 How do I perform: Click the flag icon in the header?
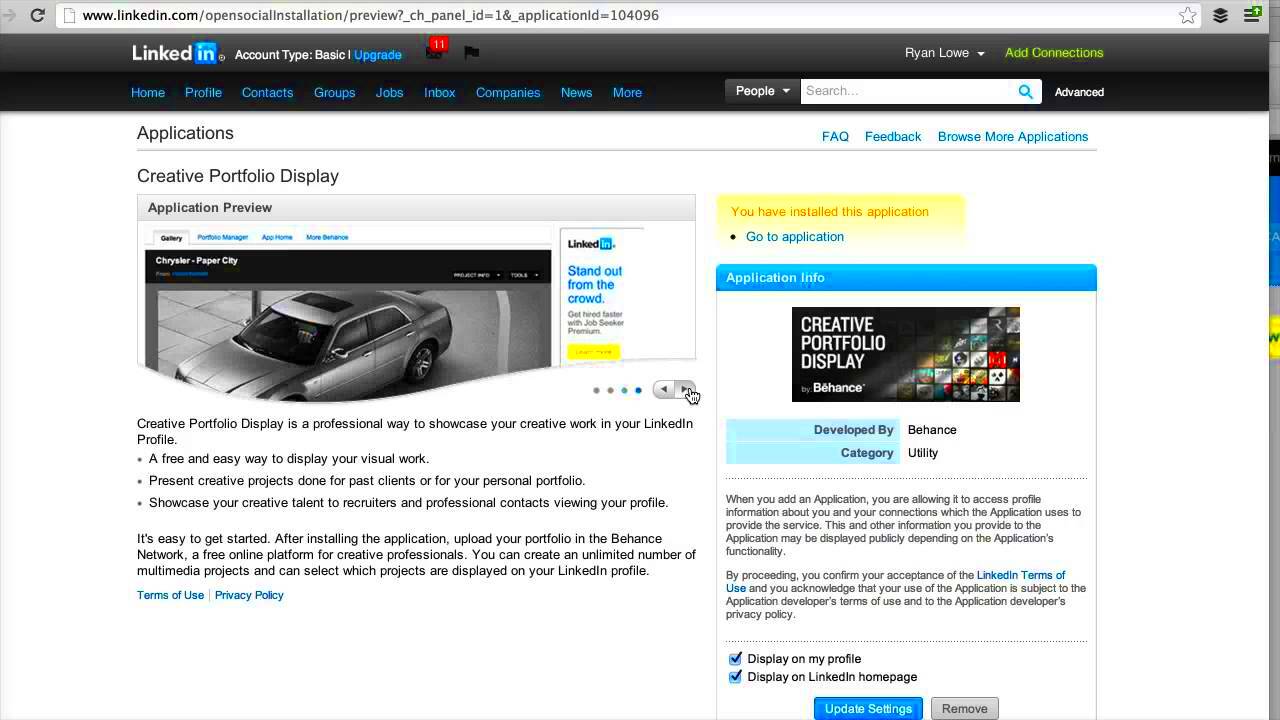coord(471,52)
